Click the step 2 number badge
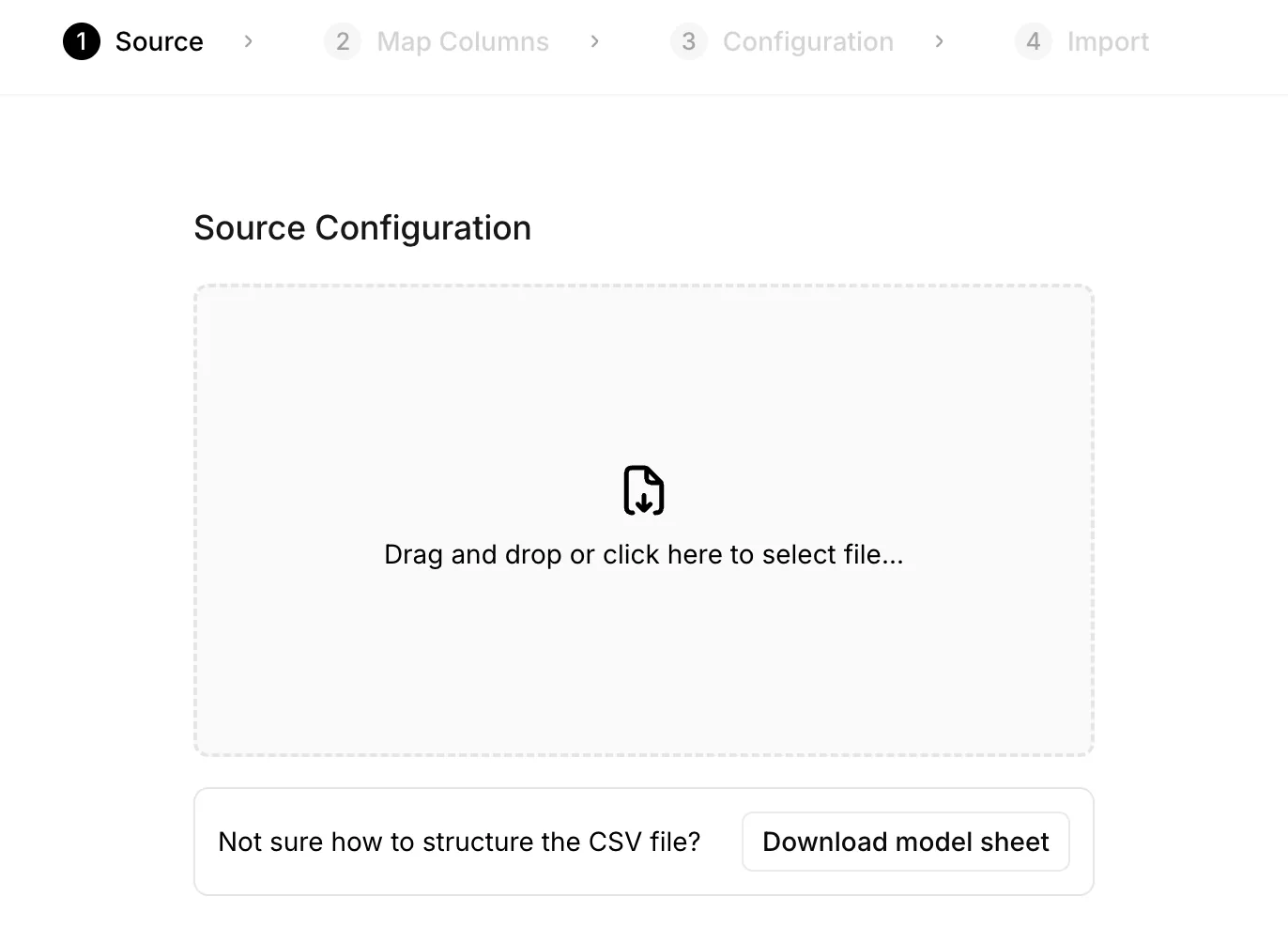Viewport: 1288px width, 943px height. (343, 41)
